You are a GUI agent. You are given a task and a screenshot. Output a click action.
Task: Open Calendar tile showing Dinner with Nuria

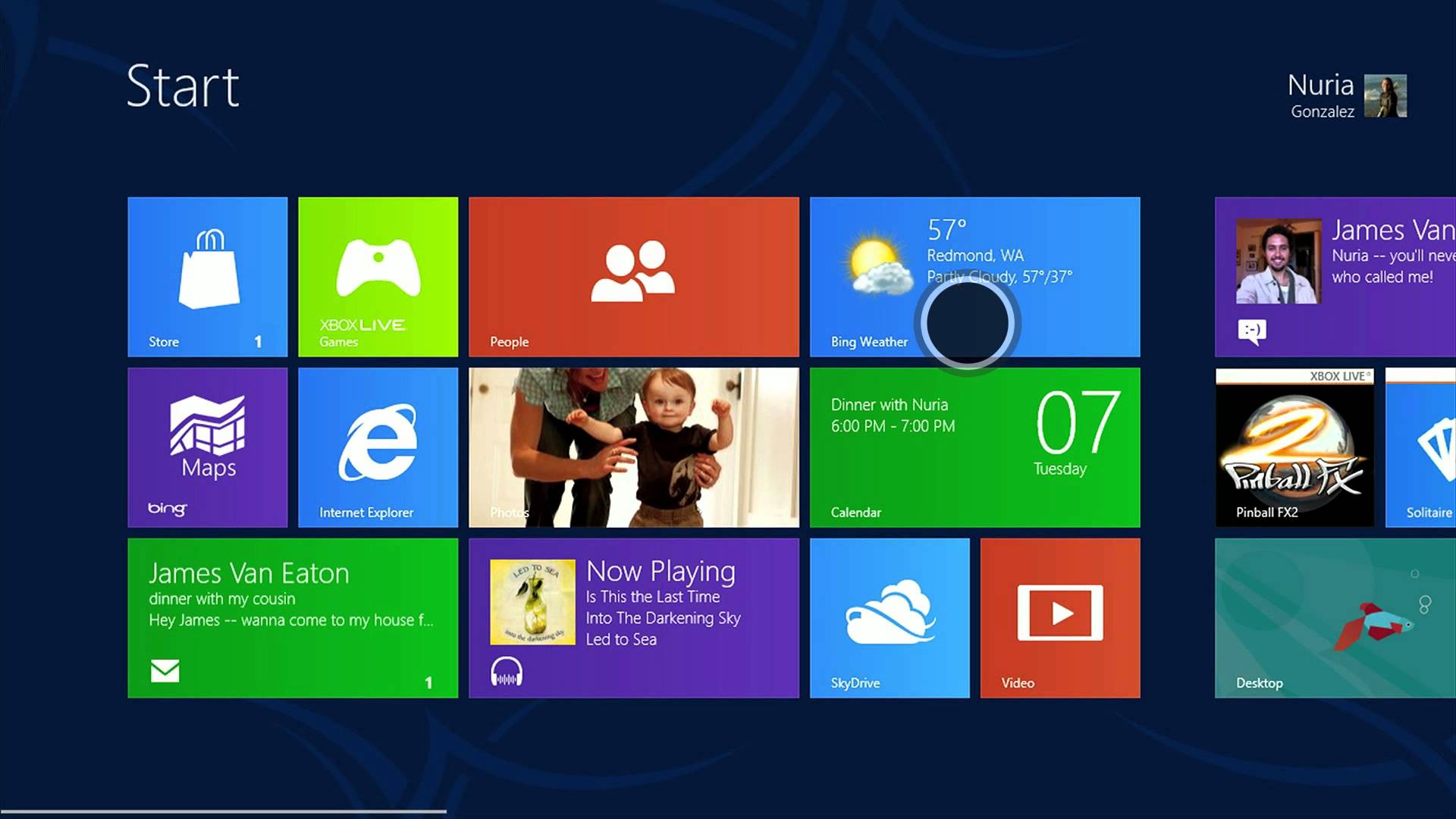[974, 447]
